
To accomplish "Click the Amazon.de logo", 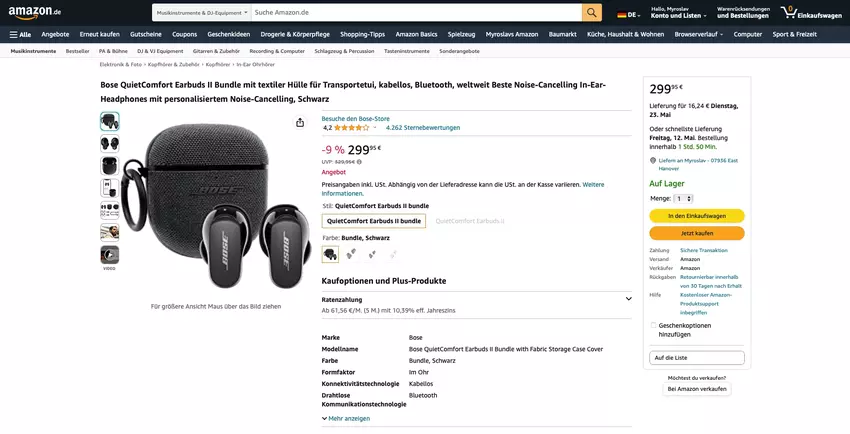I will pyautogui.click(x=34, y=12).
